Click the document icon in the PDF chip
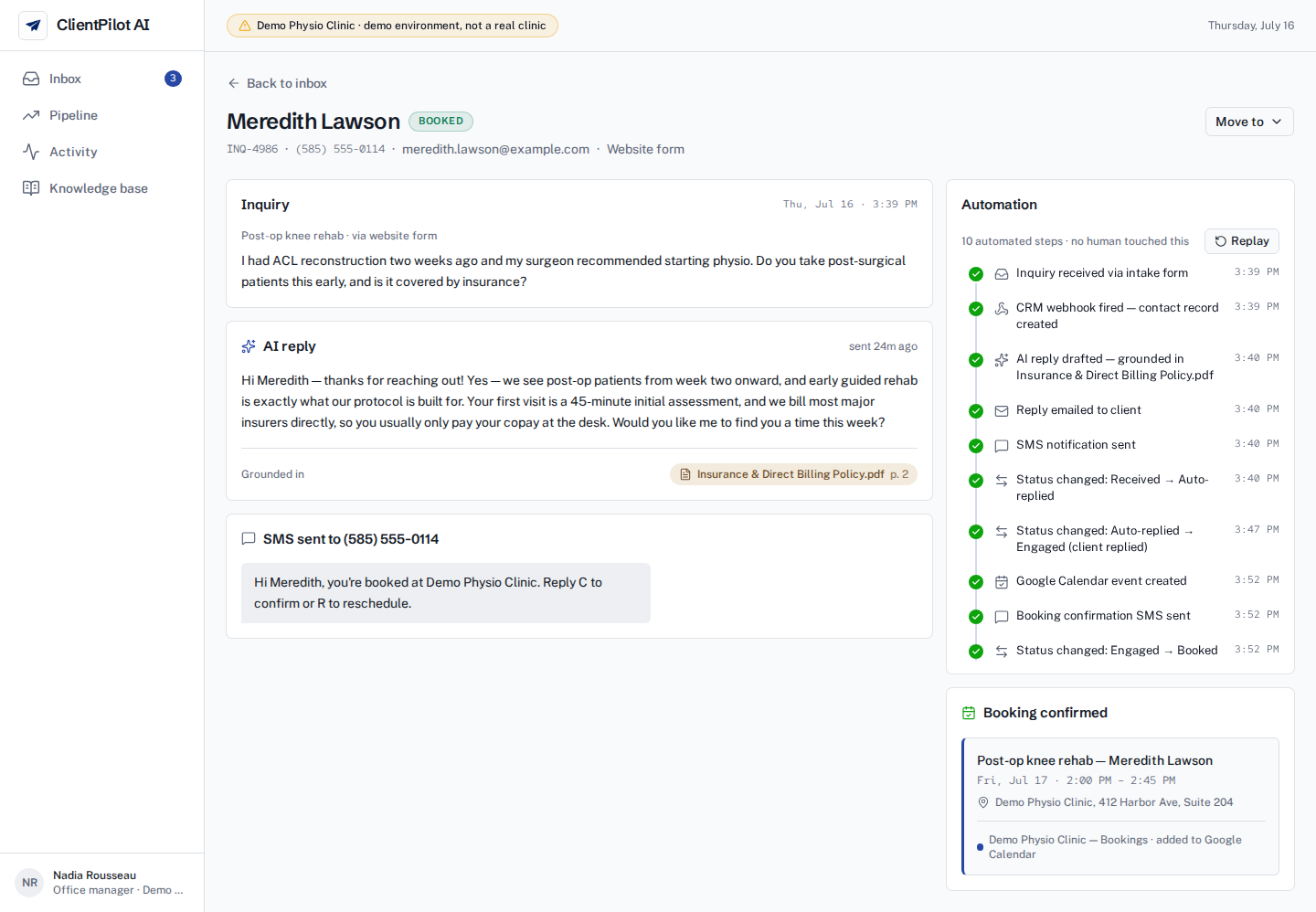The height and width of the screenshot is (912, 1316). point(685,474)
